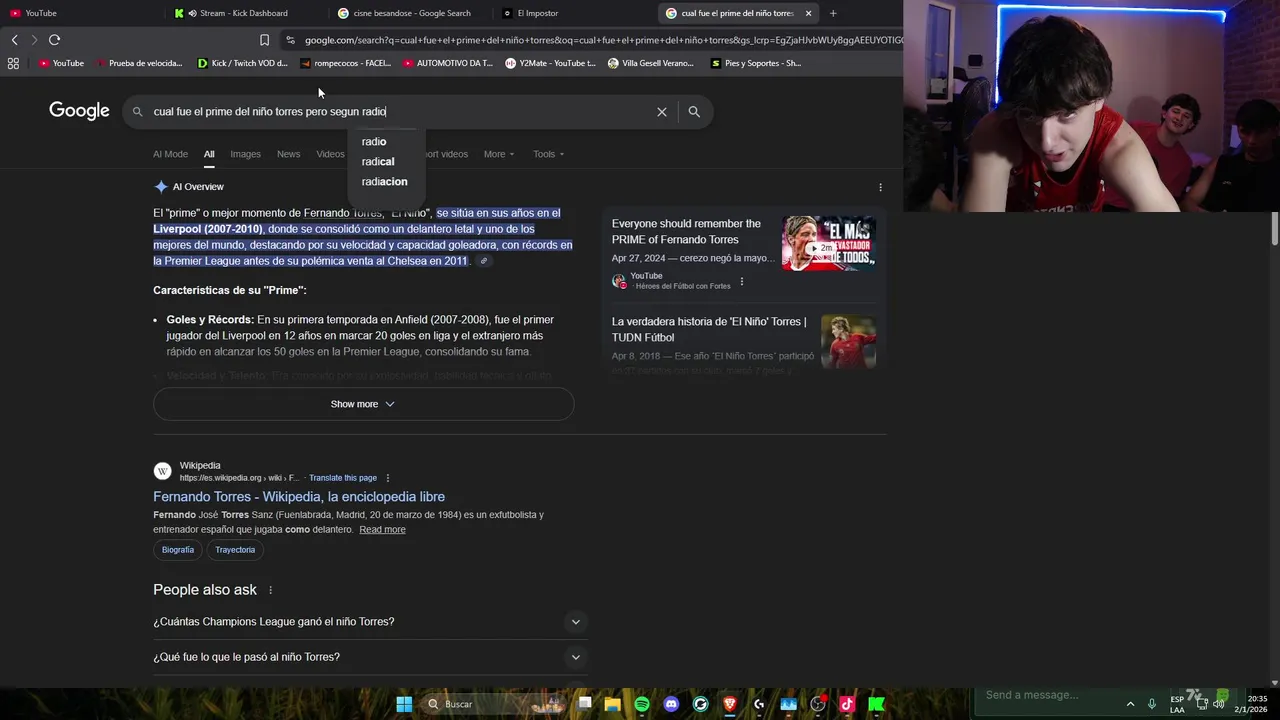
Task: Clear the search box with the X icon
Action: [661, 112]
